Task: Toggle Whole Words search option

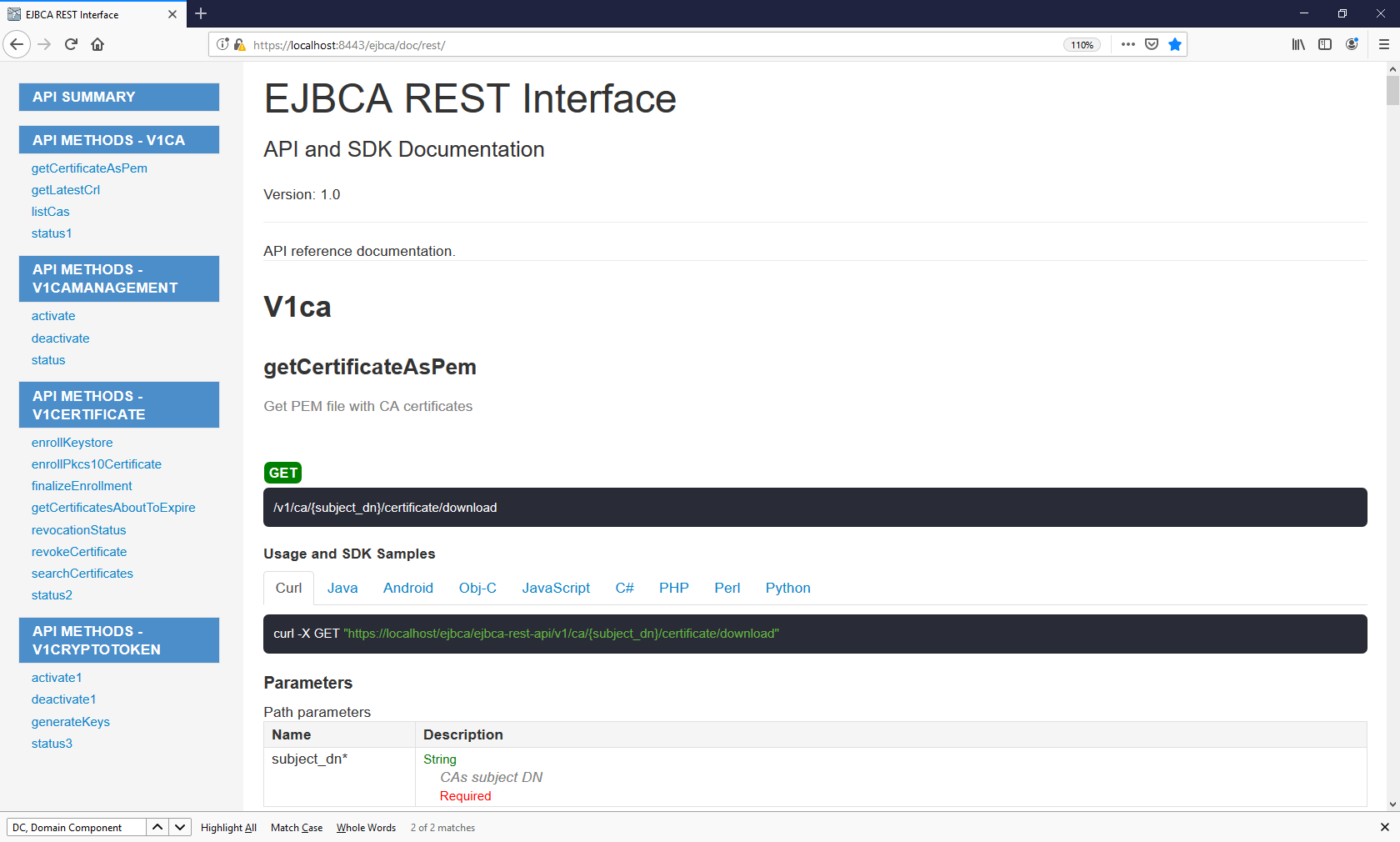Action: [366, 827]
